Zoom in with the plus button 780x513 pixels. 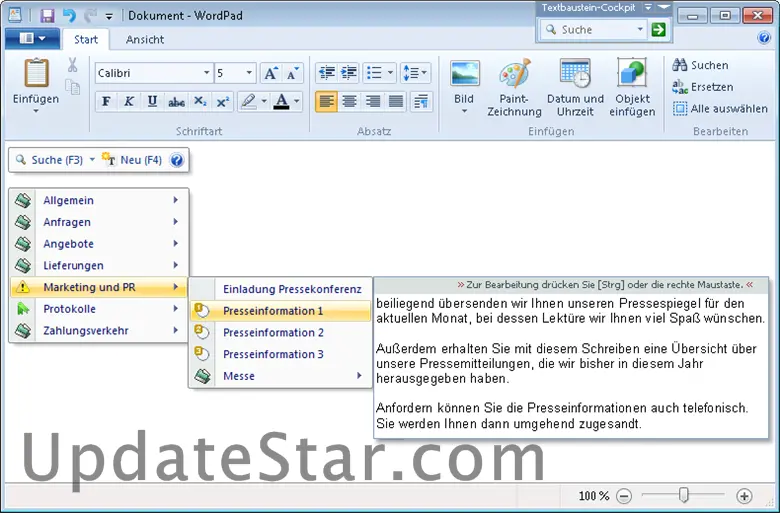coord(744,496)
